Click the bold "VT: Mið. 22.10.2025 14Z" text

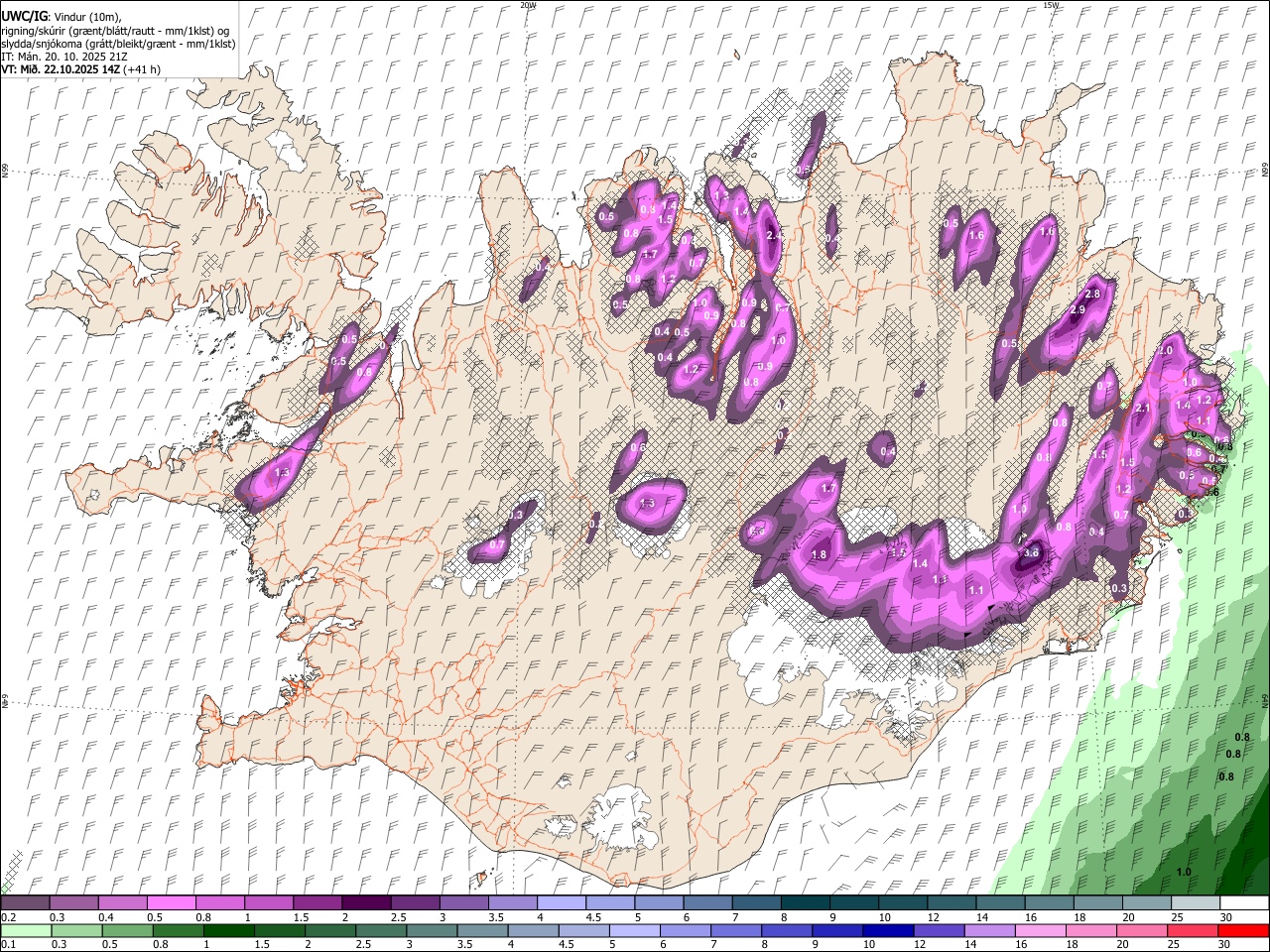61,69
